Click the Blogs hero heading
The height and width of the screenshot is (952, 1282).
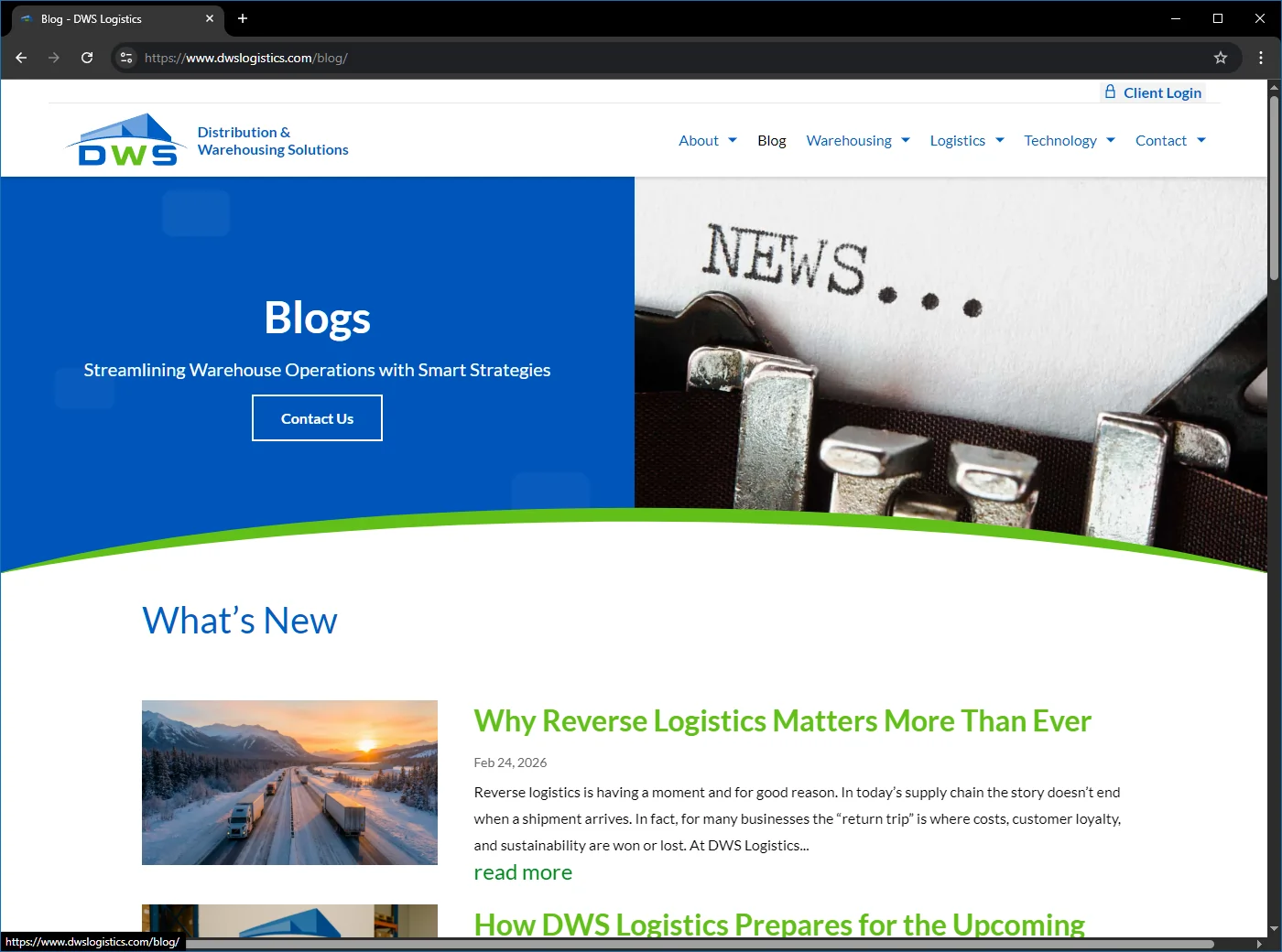(317, 318)
